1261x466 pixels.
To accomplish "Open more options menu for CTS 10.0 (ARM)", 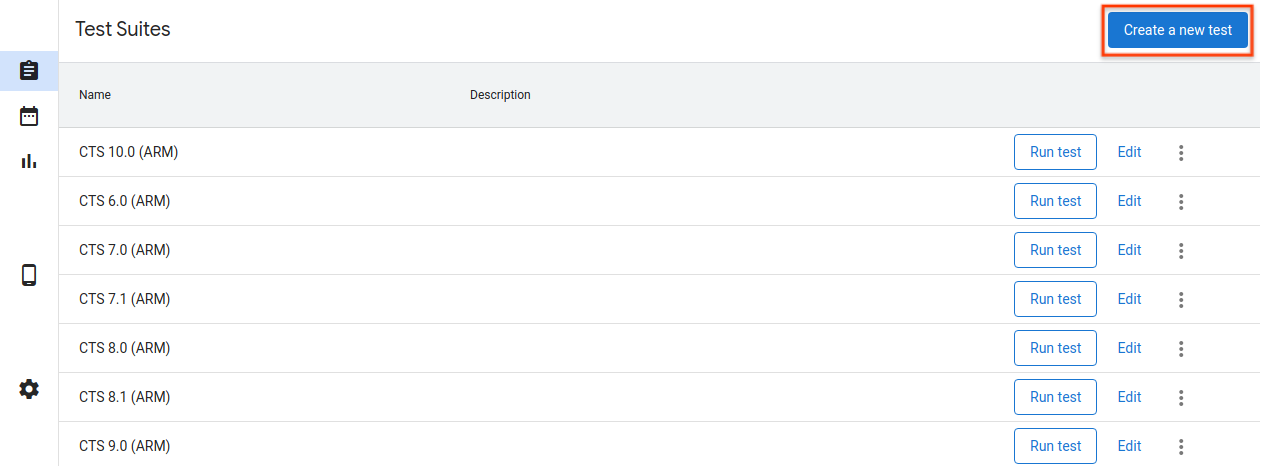I will click(x=1181, y=153).
